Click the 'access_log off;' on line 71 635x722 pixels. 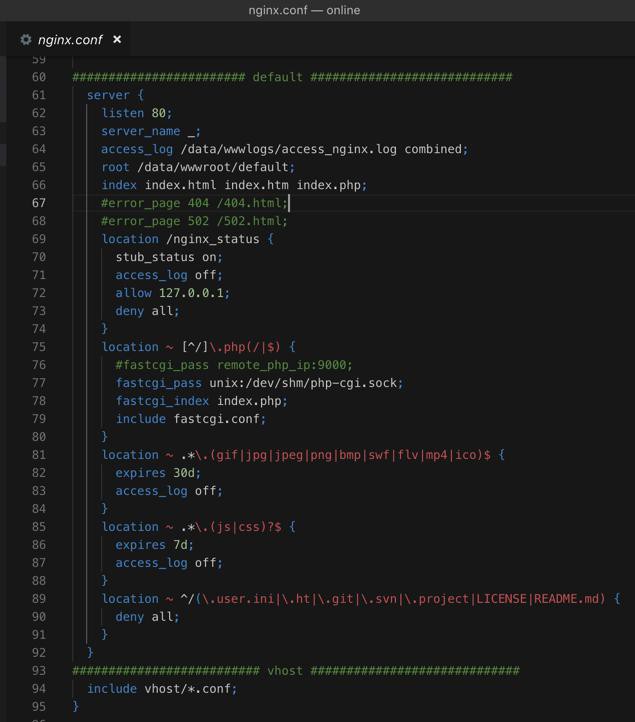click(169, 275)
